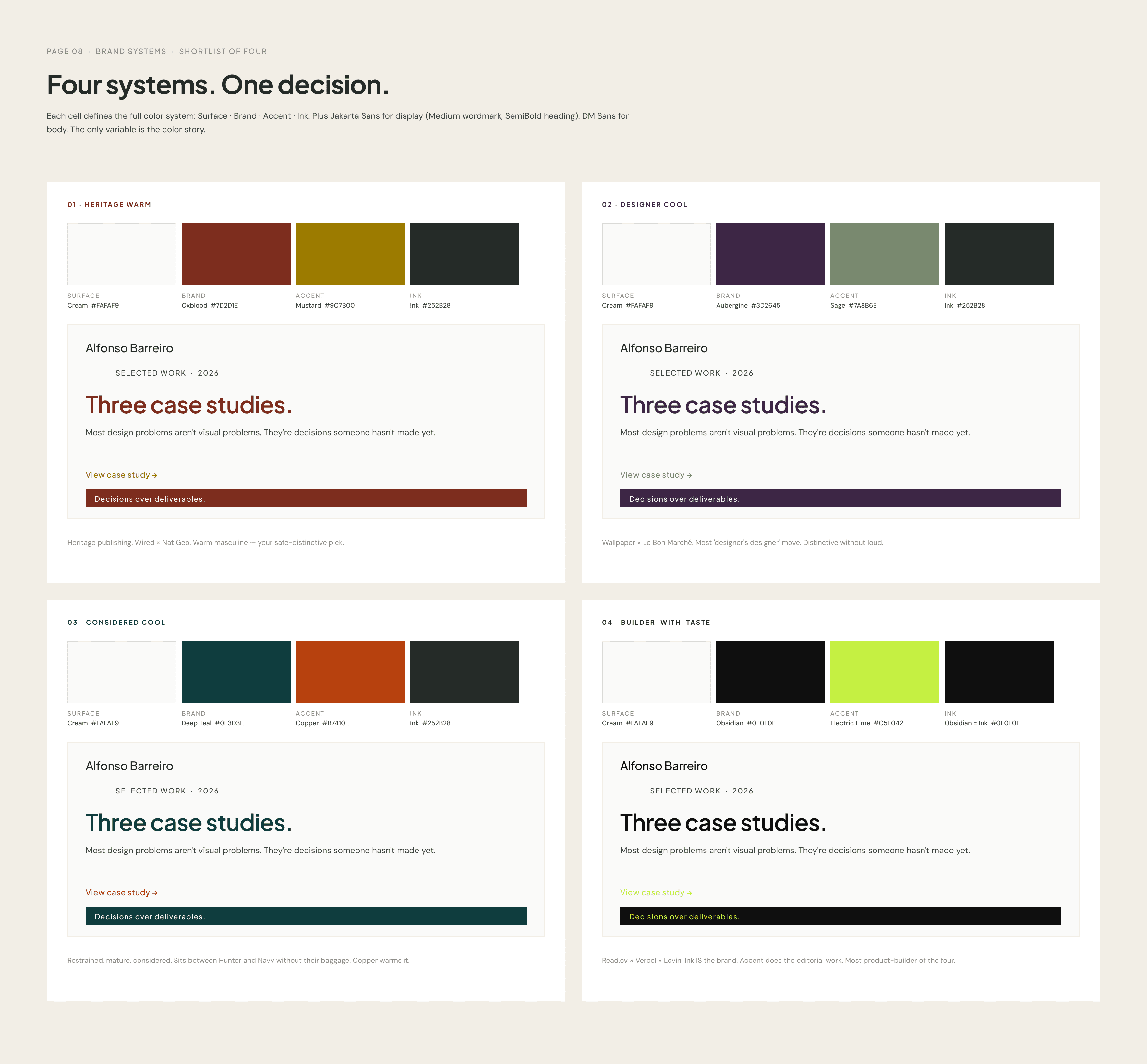Open the lime 'View case study' link
Screen dimensions: 1147x1064
tap(656, 892)
